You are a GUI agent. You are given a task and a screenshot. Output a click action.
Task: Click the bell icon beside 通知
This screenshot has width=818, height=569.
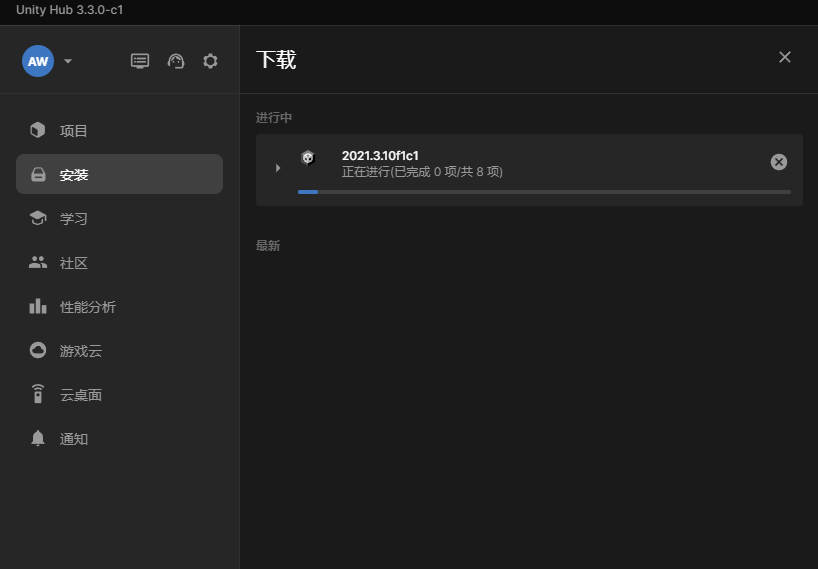click(38, 438)
